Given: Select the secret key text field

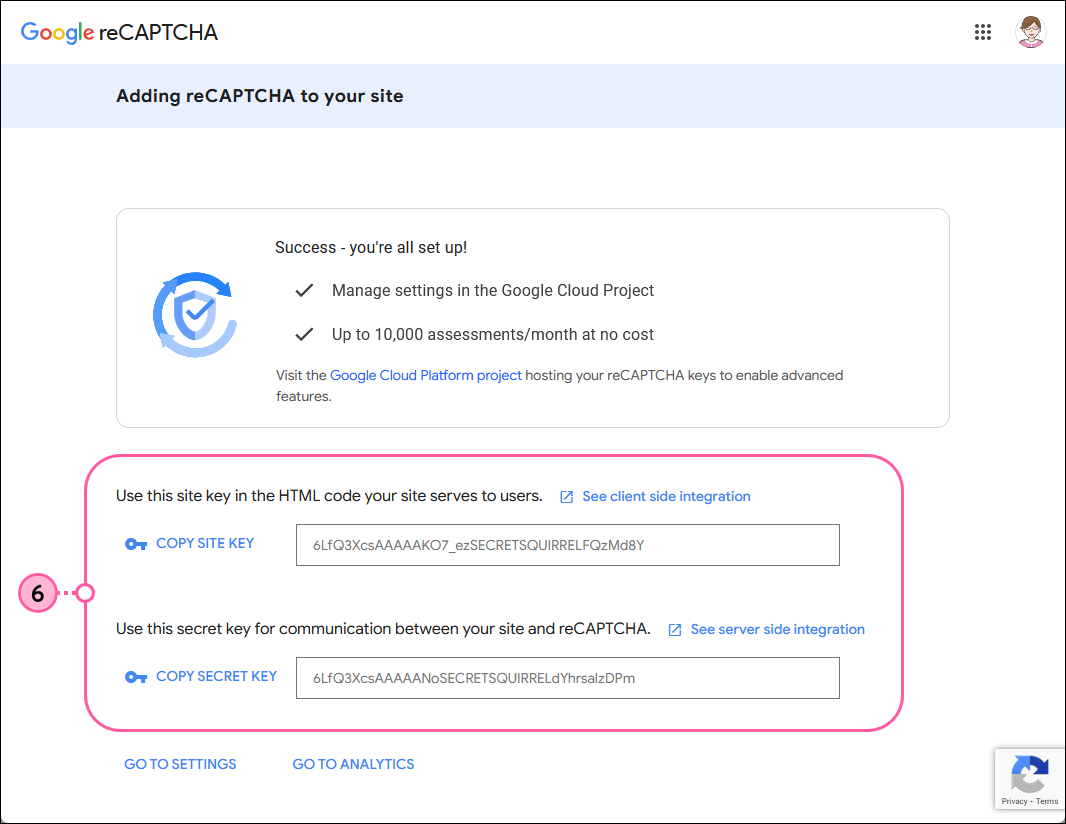Looking at the screenshot, I should tap(567, 678).
